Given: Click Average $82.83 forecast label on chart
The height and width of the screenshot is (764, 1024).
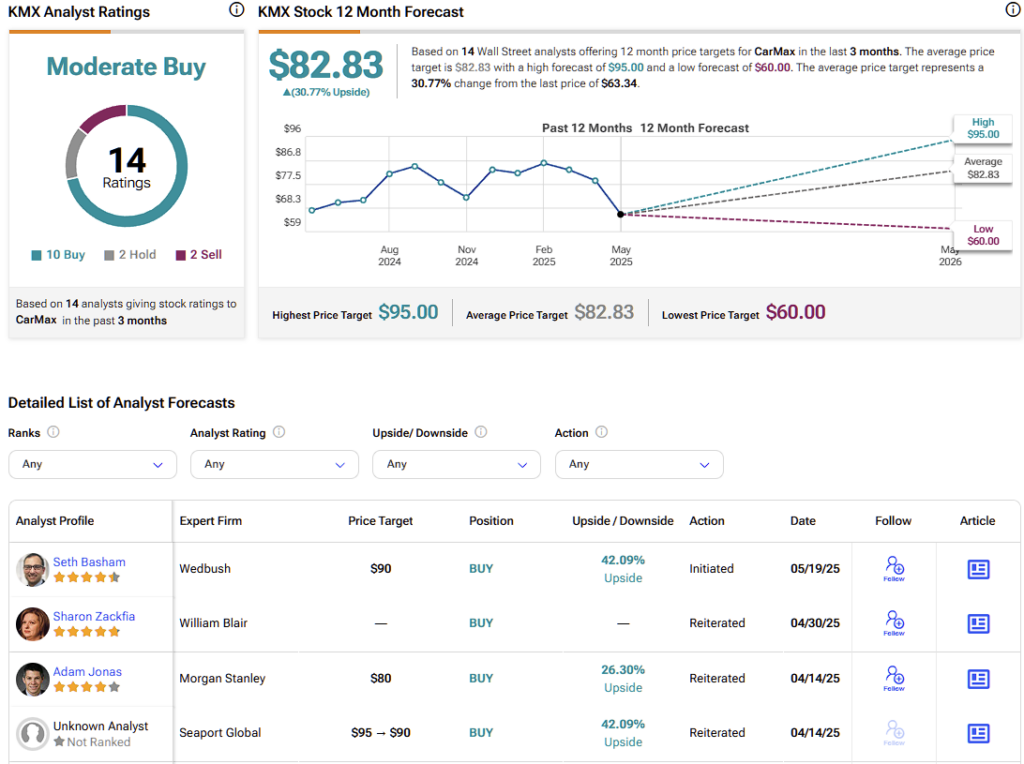Looking at the screenshot, I should pos(983,168).
